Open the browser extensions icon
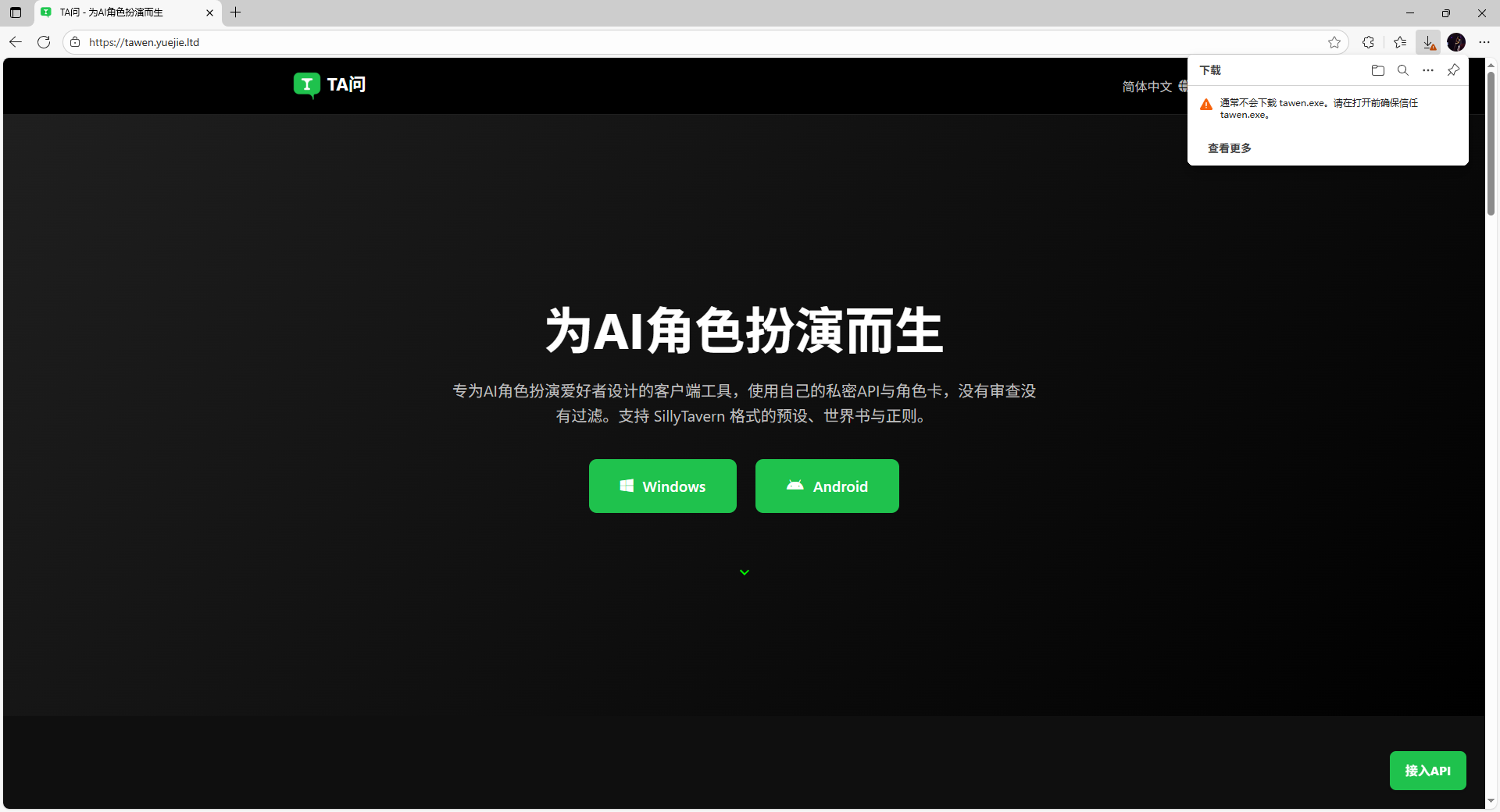 [1368, 42]
